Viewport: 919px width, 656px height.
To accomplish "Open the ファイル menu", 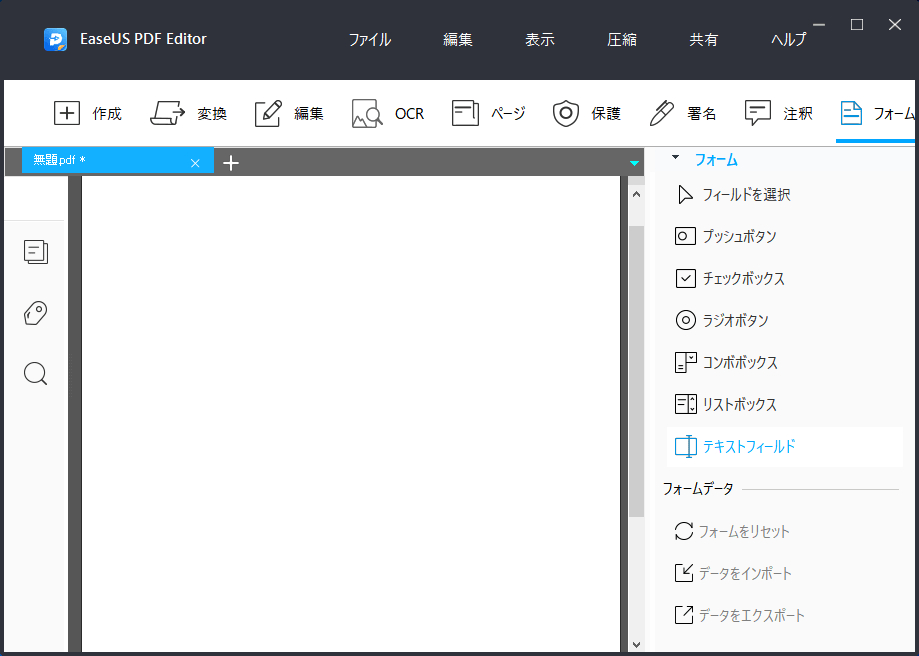I will pyautogui.click(x=369, y=40).
